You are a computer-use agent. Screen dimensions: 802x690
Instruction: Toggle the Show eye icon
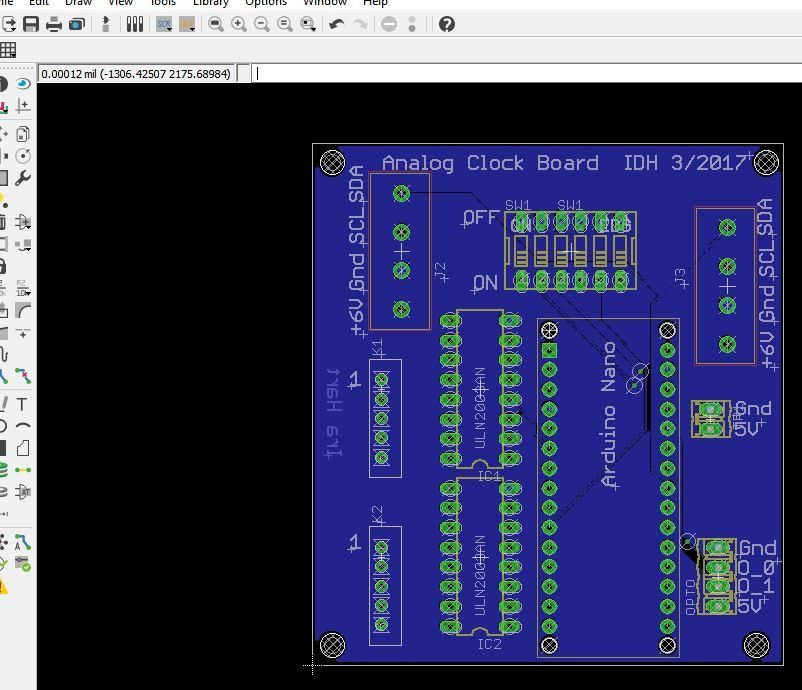[x=23, y=83]
